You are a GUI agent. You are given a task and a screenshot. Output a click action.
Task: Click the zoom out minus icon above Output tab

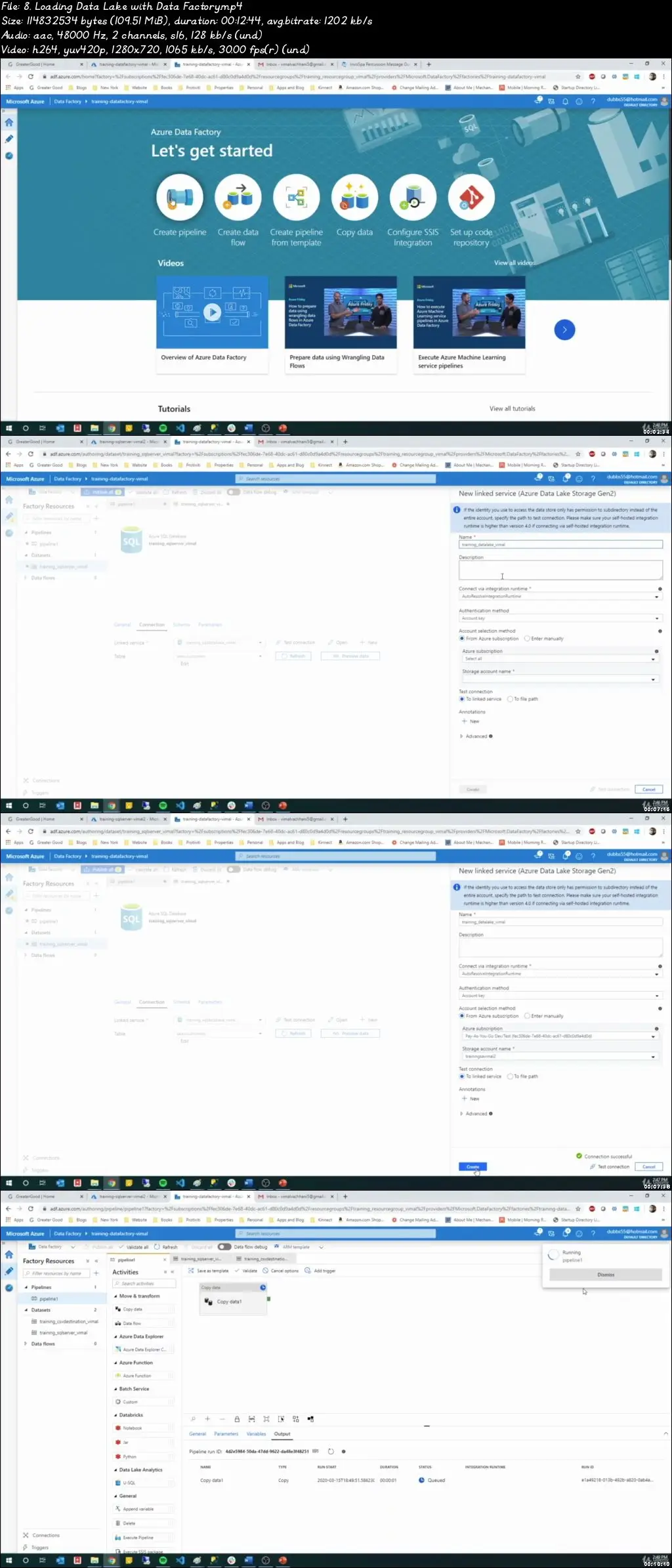tap(222, 1419)
